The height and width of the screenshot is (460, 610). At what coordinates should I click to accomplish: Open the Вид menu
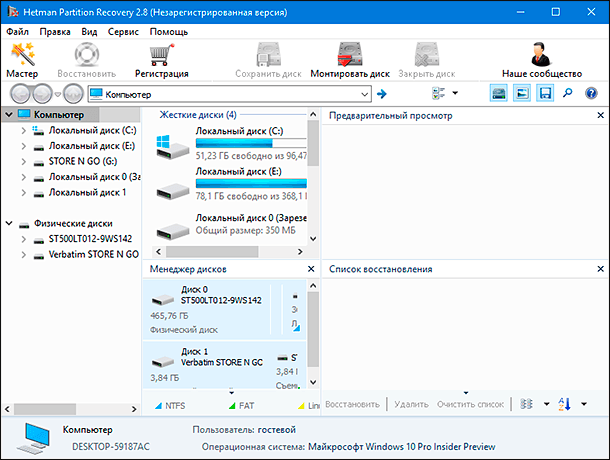coord(89,32)
